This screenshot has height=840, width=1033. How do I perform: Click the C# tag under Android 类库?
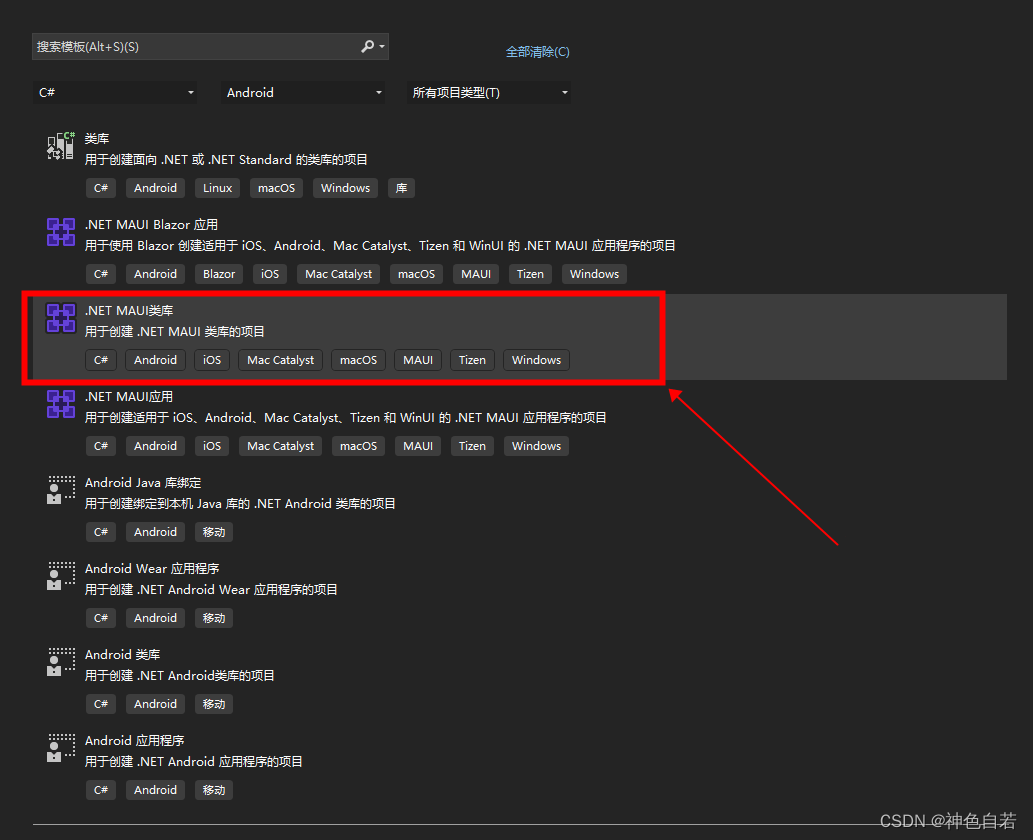101,704
